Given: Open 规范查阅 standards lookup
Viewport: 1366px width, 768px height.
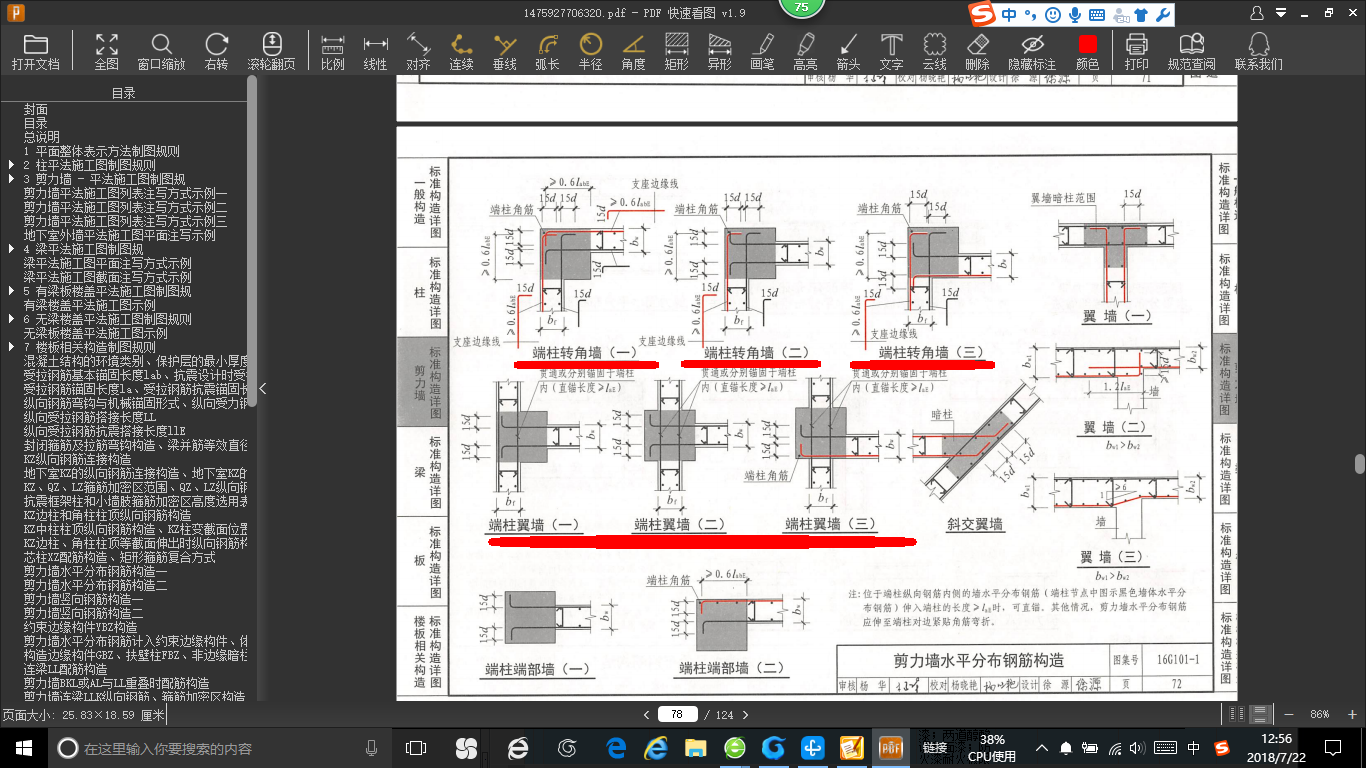Looking at the screenshot, I should [x=1192, y=51].
